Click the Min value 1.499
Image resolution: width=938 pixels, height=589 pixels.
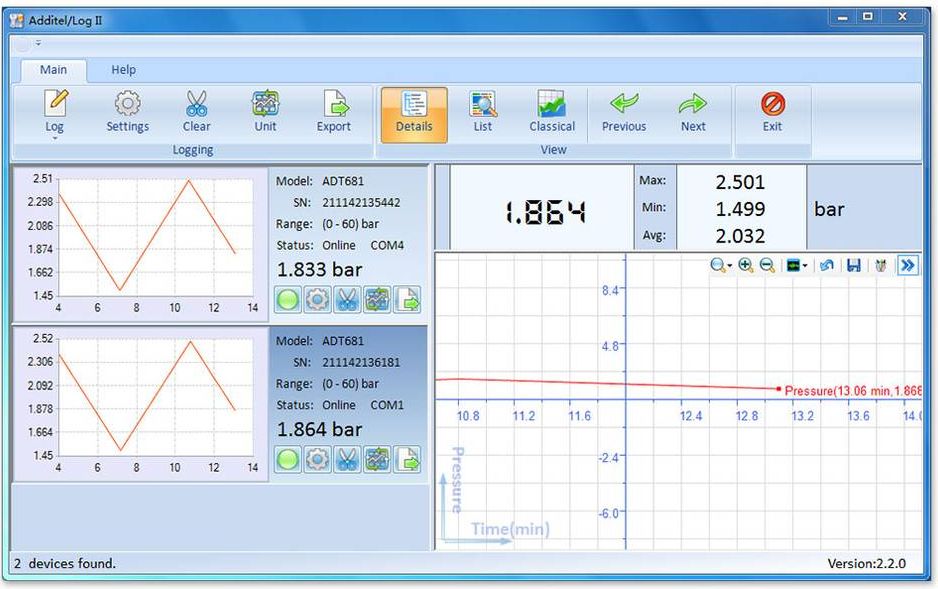coord(741,209)
